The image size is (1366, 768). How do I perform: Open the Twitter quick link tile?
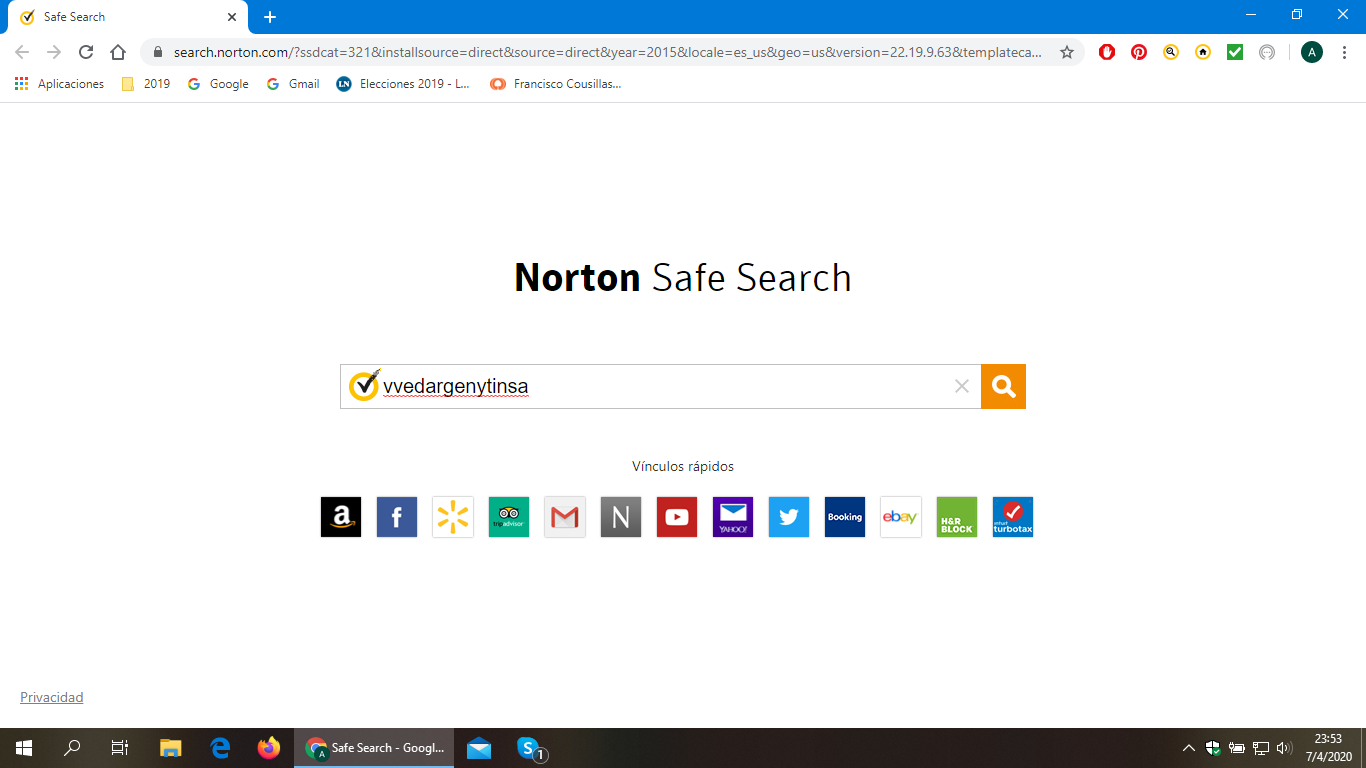click(x=789, y=517)
